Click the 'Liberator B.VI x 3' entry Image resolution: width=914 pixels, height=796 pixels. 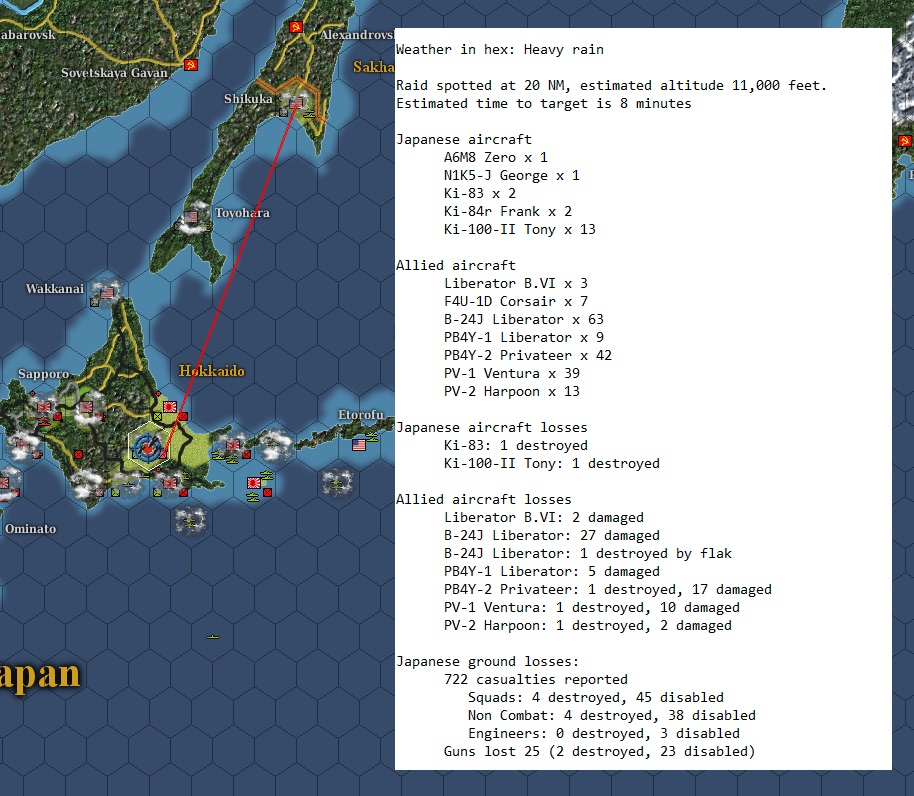[516, 284]
